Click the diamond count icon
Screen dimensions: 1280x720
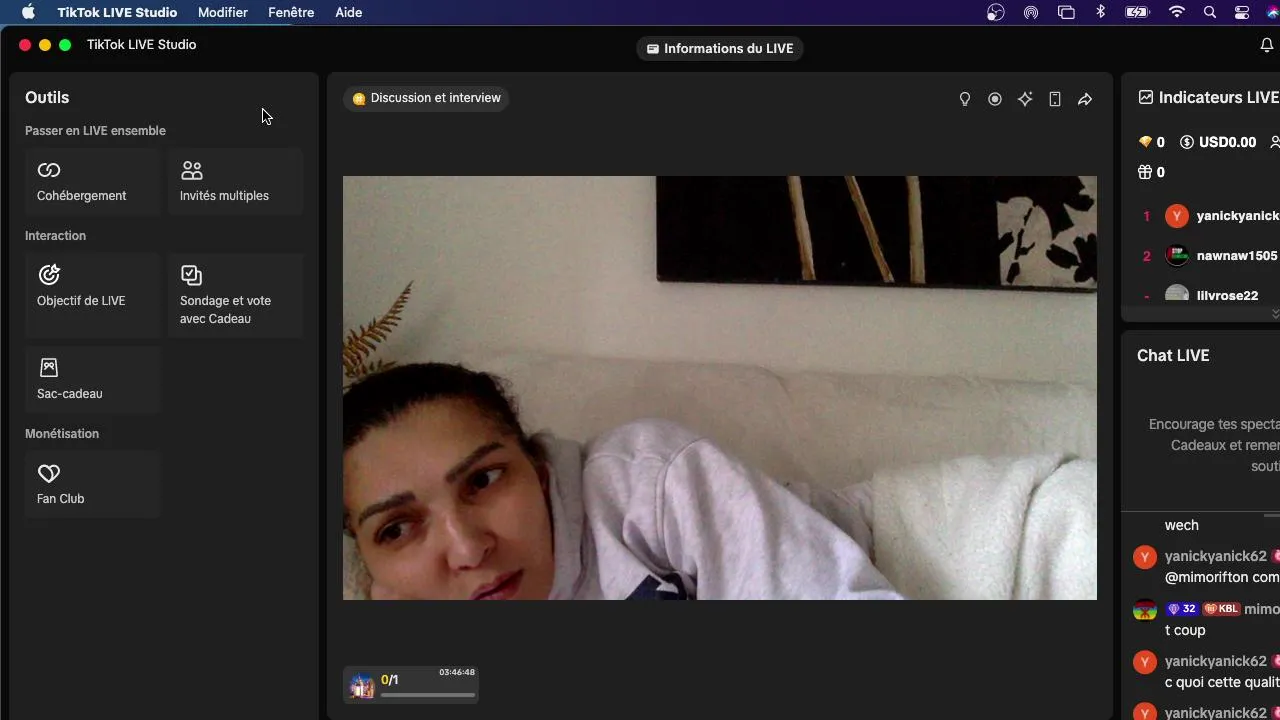(x=1145, y=142)
